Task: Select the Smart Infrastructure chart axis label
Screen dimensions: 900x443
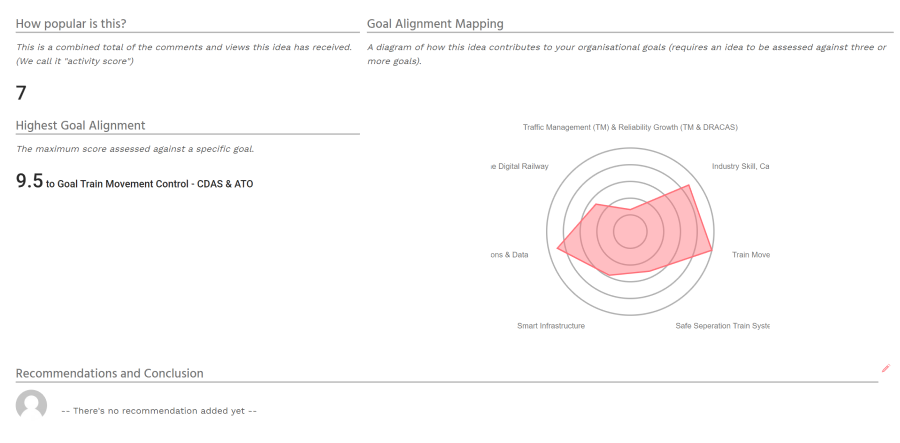Action: tap(551, 326)
